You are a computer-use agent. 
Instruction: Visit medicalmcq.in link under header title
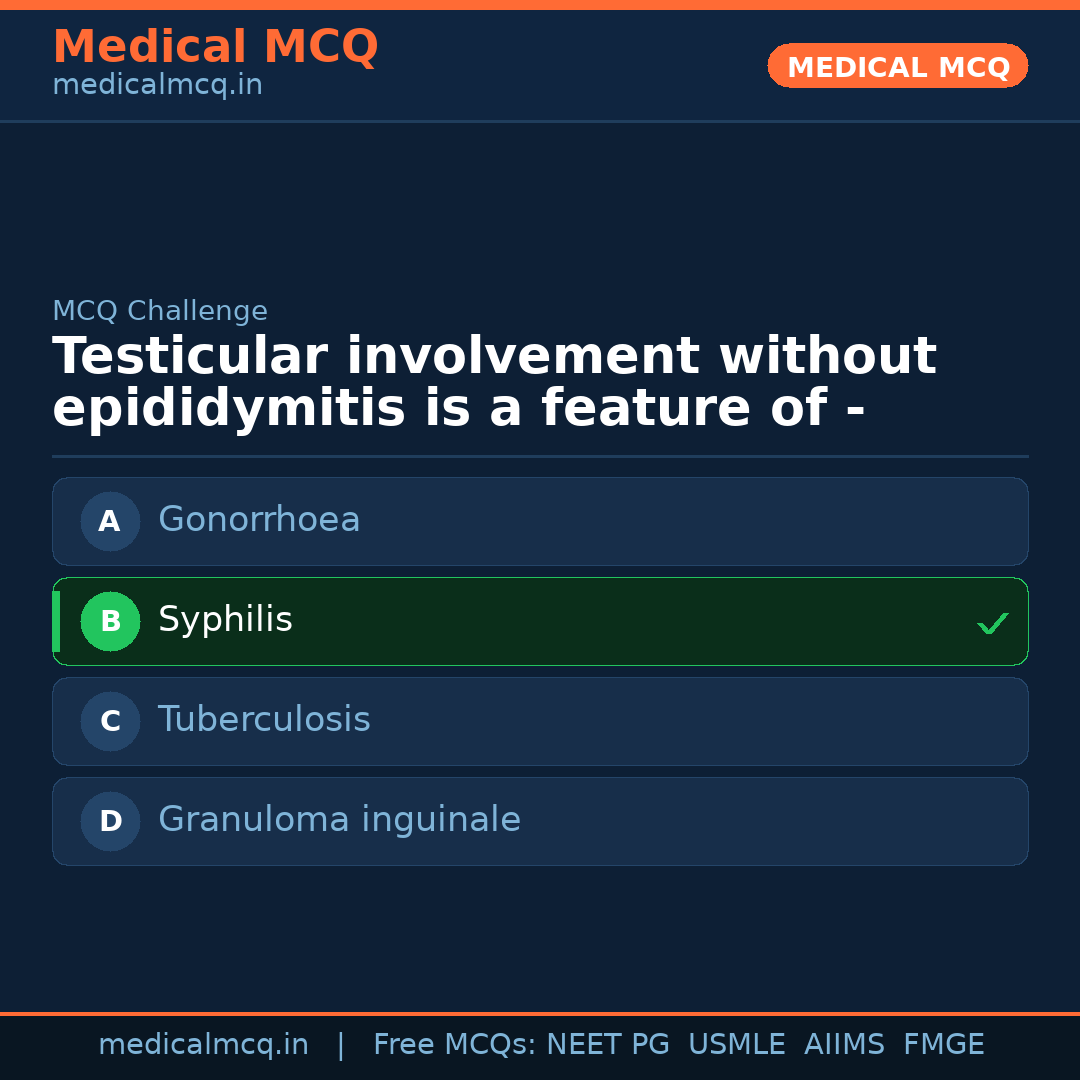tap(157, 86)
